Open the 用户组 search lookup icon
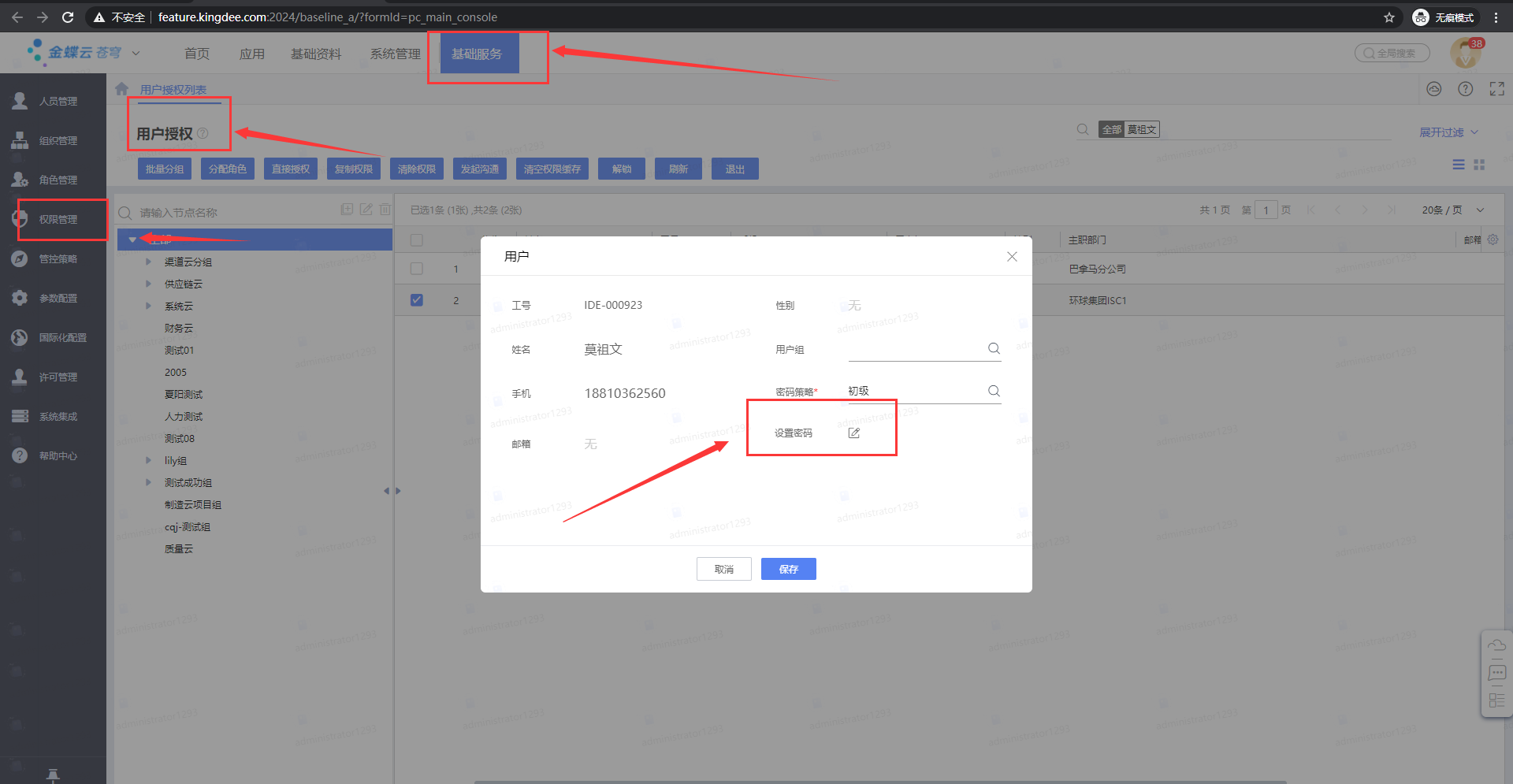The image size is (1513, 784). pos(994,348)
